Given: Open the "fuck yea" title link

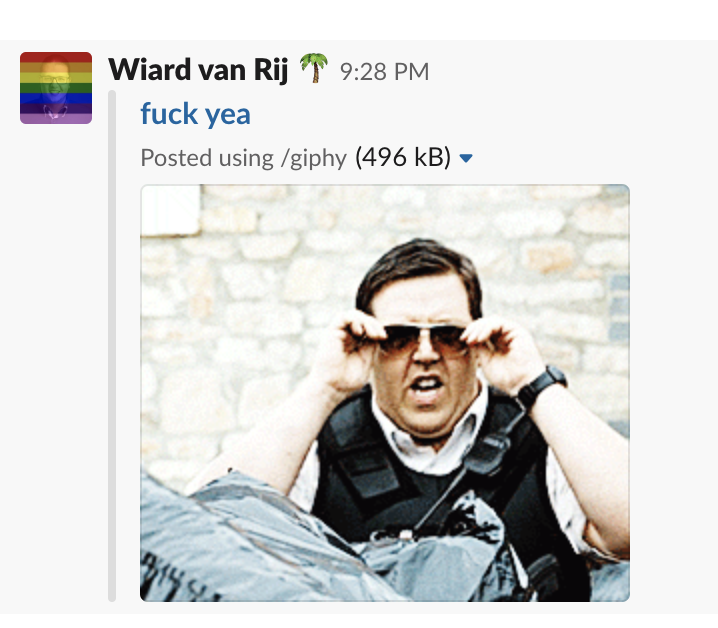Looking at the screenshot, I should [x=196, y=114].
